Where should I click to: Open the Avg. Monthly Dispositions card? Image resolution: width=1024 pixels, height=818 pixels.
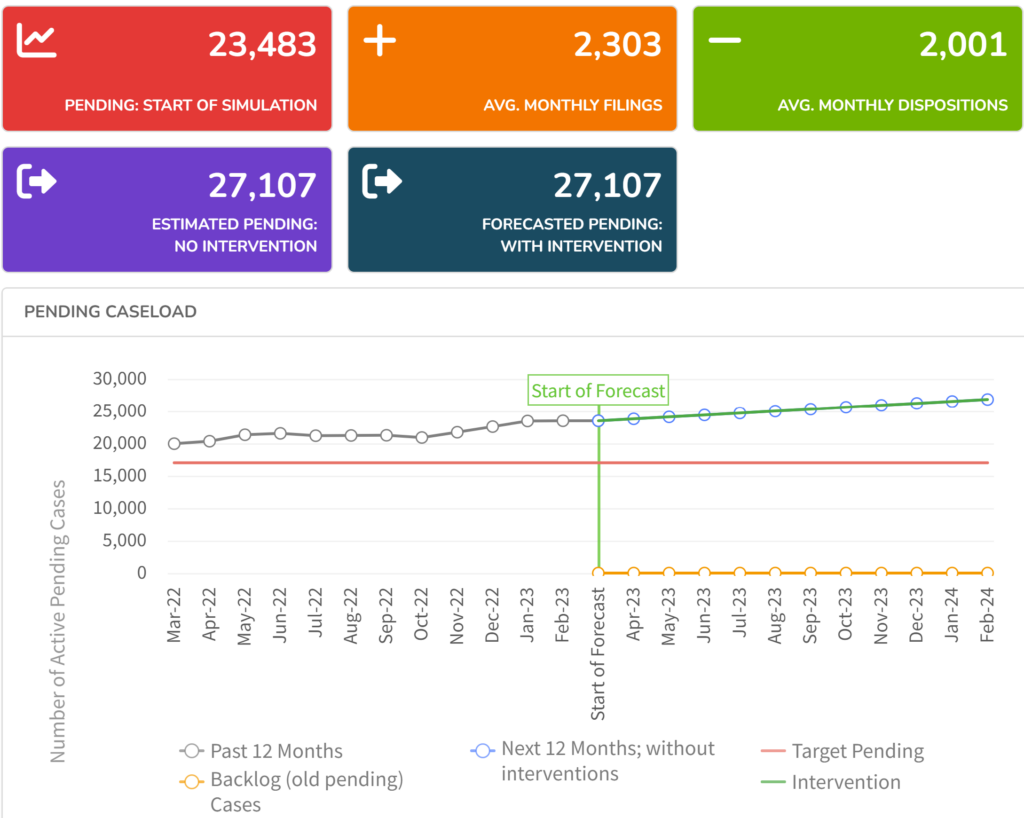tap(857, 68)
